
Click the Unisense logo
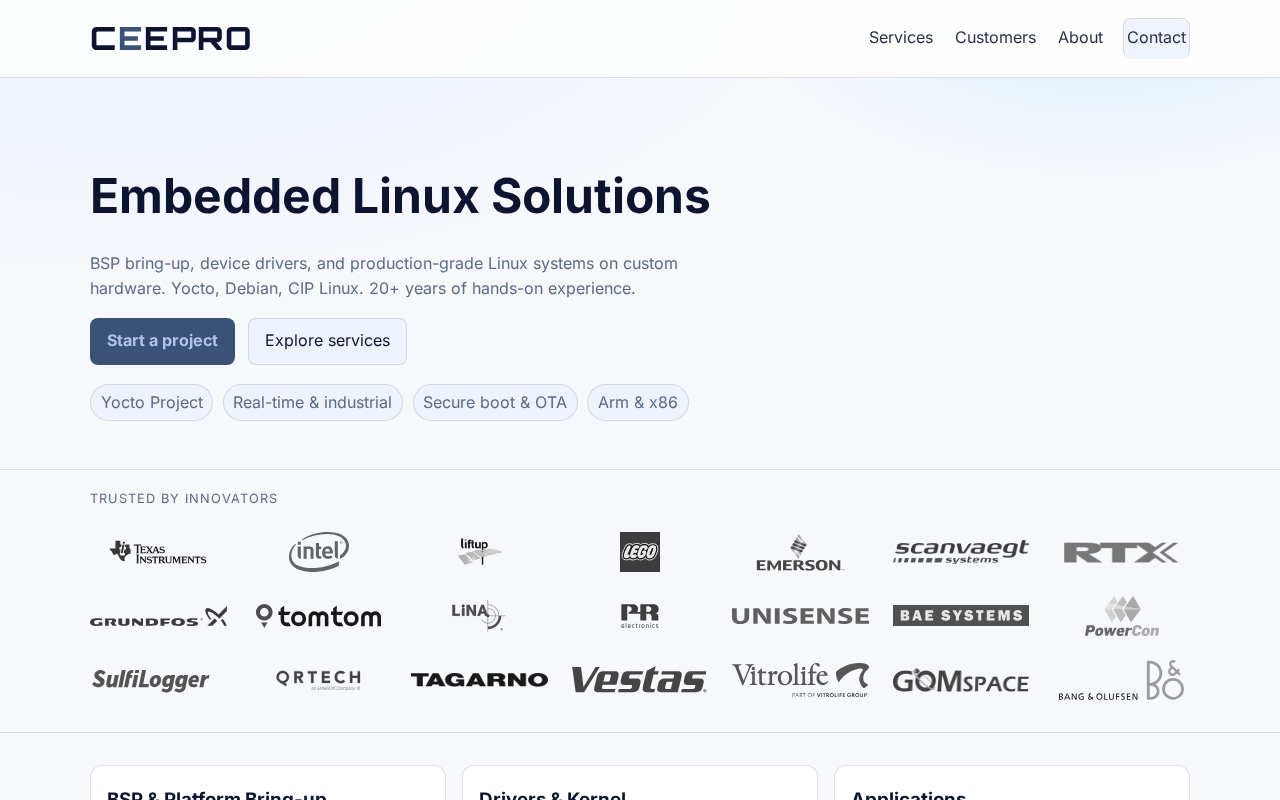(800, 616)
